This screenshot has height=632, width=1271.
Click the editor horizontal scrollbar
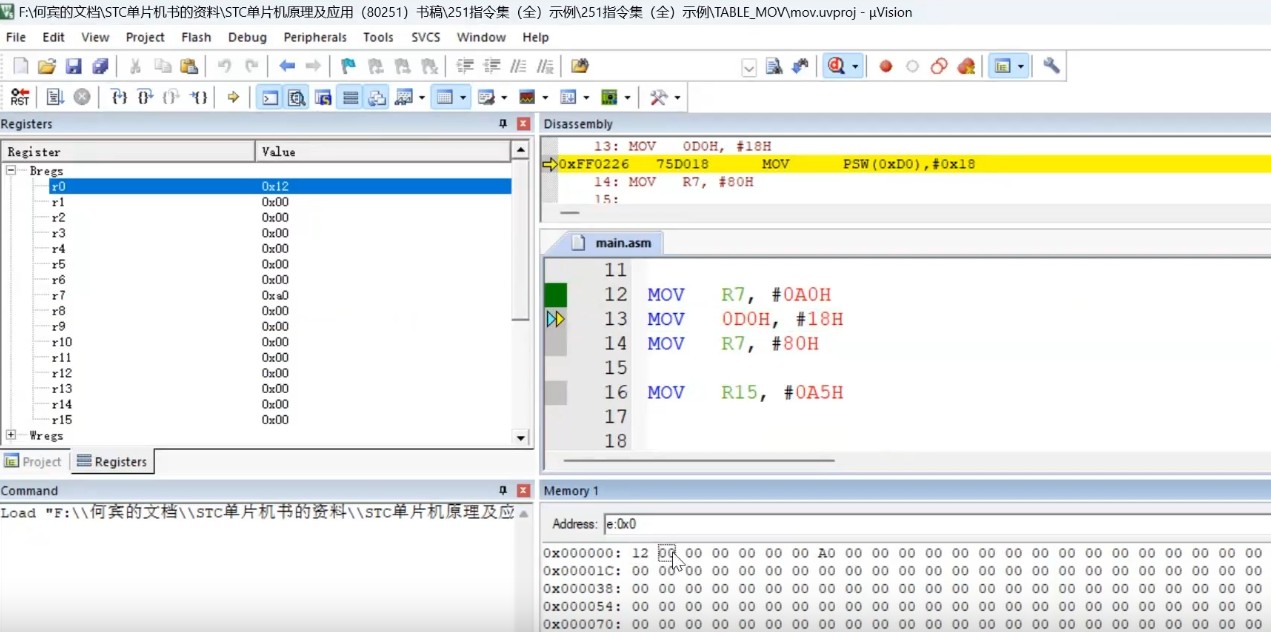tap(698, 461)
